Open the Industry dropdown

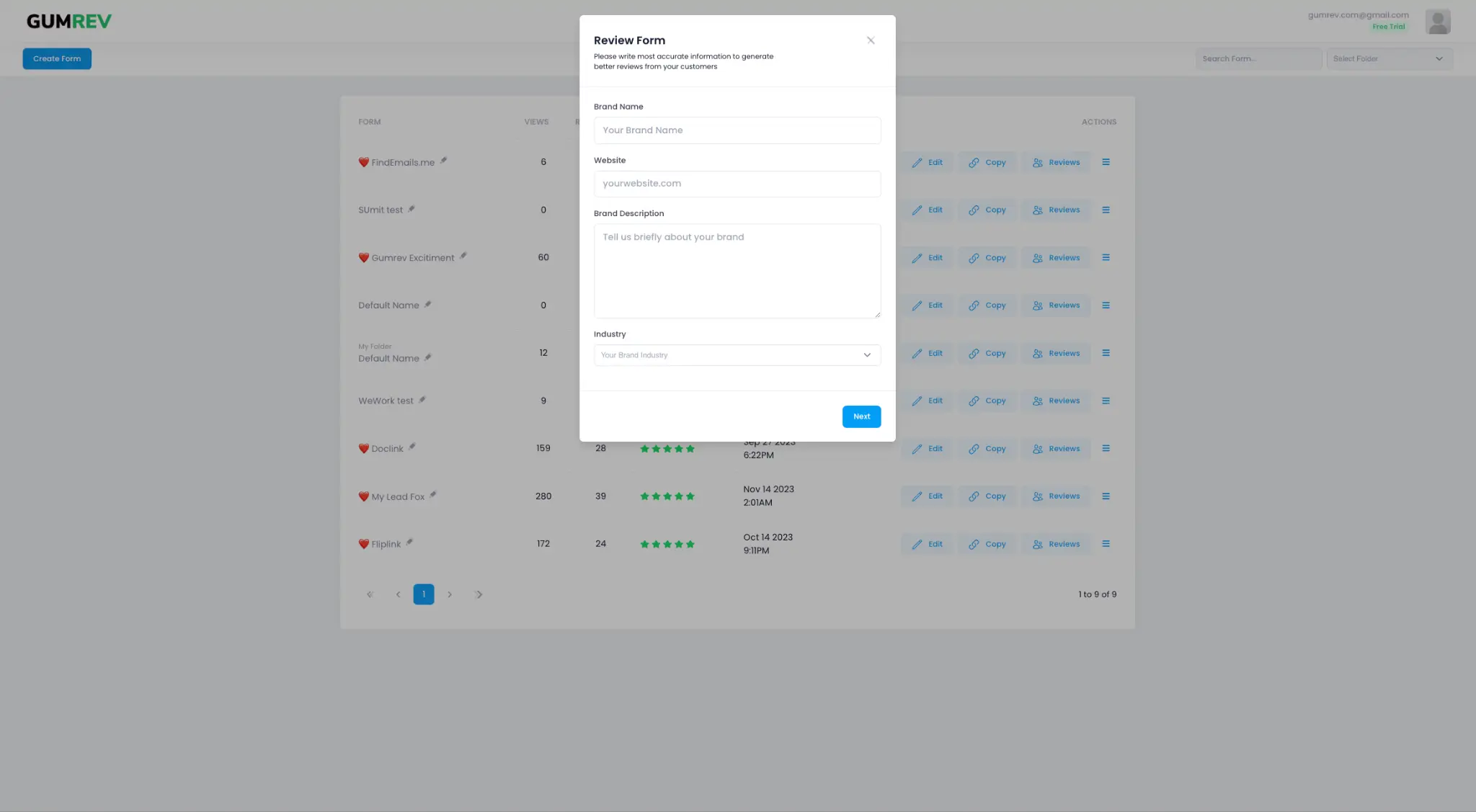(737, 355)
